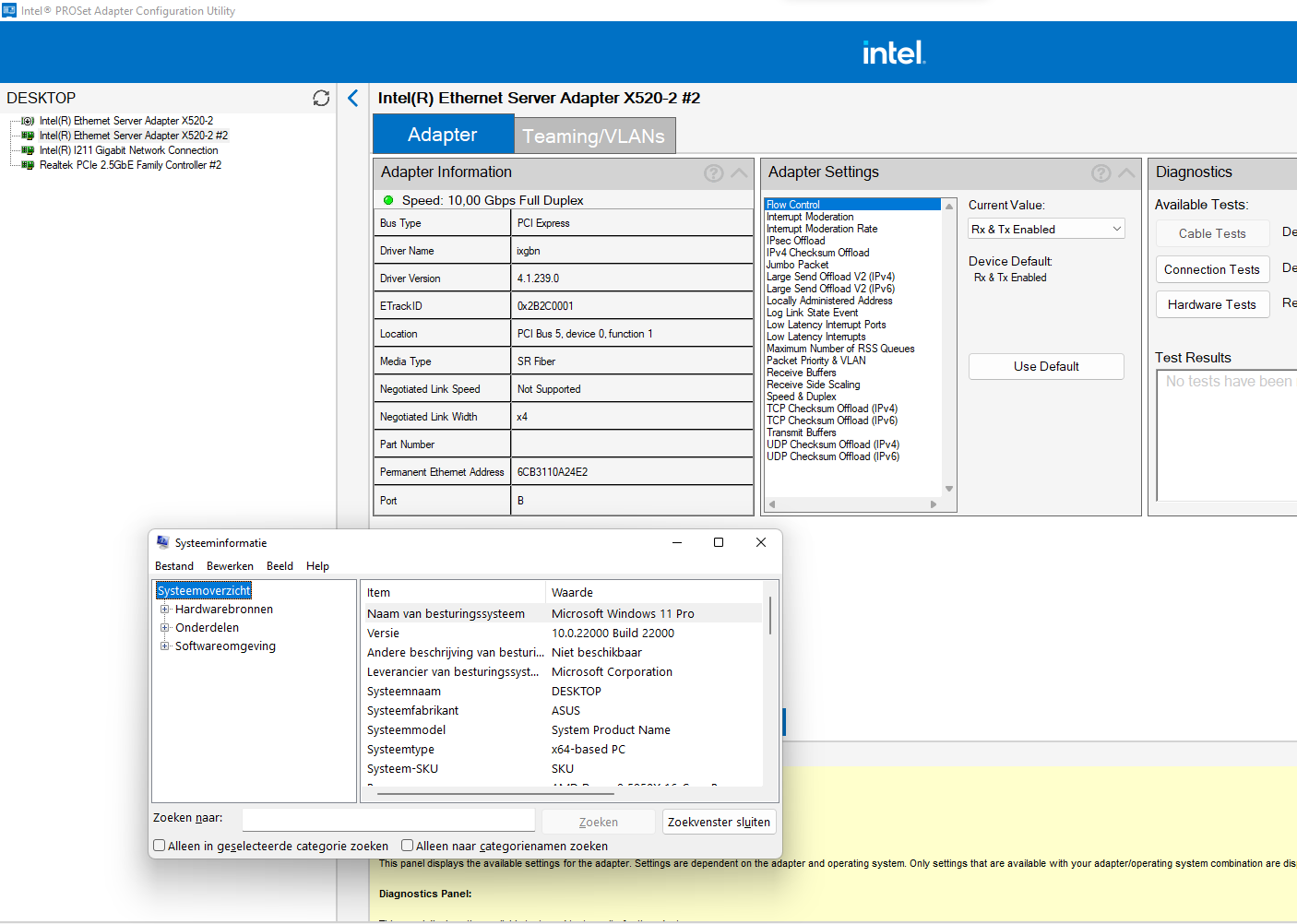Viewport: 1297px width, 924px height.
Task: Select Intel Ethernet Server Adapter X520-2 first entry
Action: pos(125,121)
